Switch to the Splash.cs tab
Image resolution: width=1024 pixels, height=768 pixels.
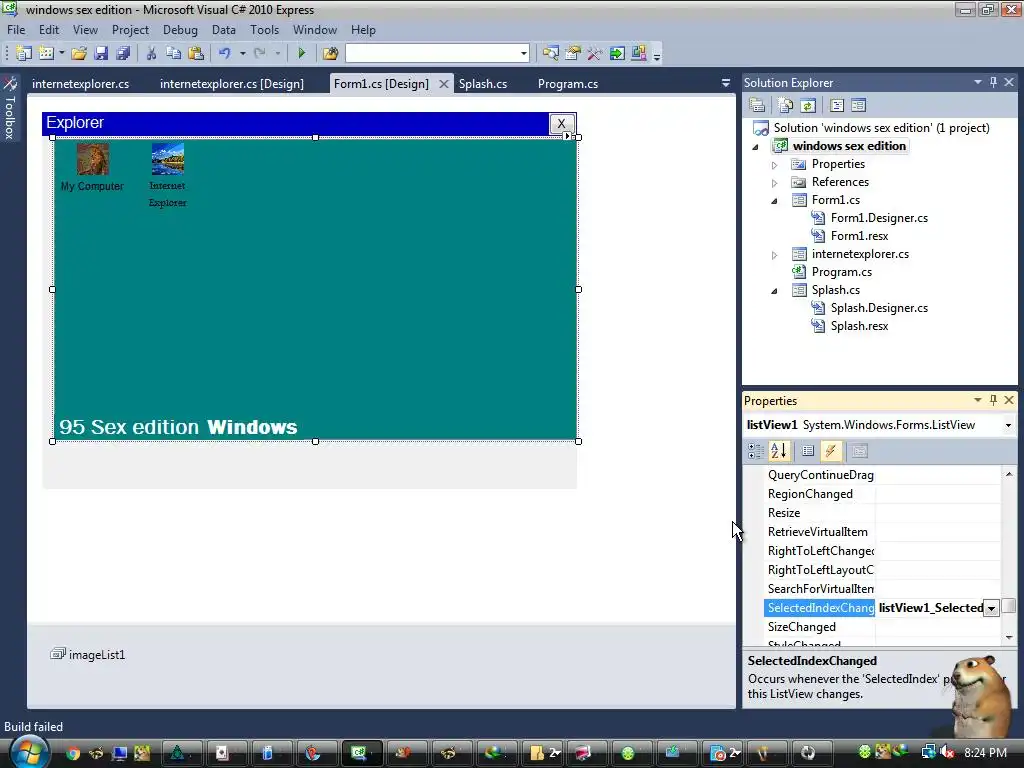483,84
